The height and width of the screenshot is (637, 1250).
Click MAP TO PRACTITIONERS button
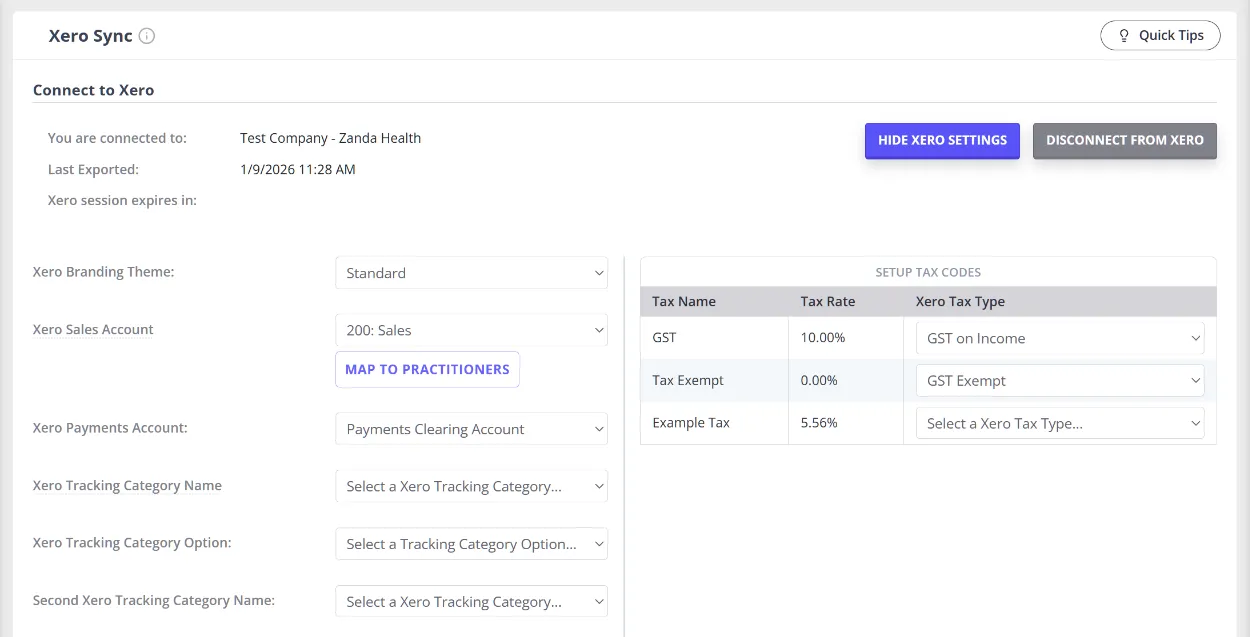point(427,369)
